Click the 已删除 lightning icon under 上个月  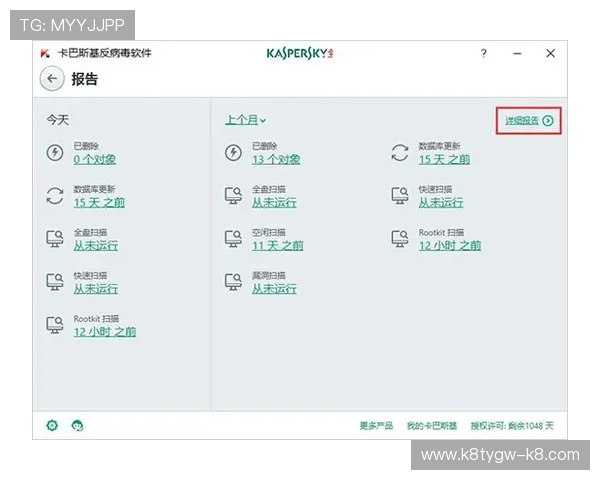point(233,152)
